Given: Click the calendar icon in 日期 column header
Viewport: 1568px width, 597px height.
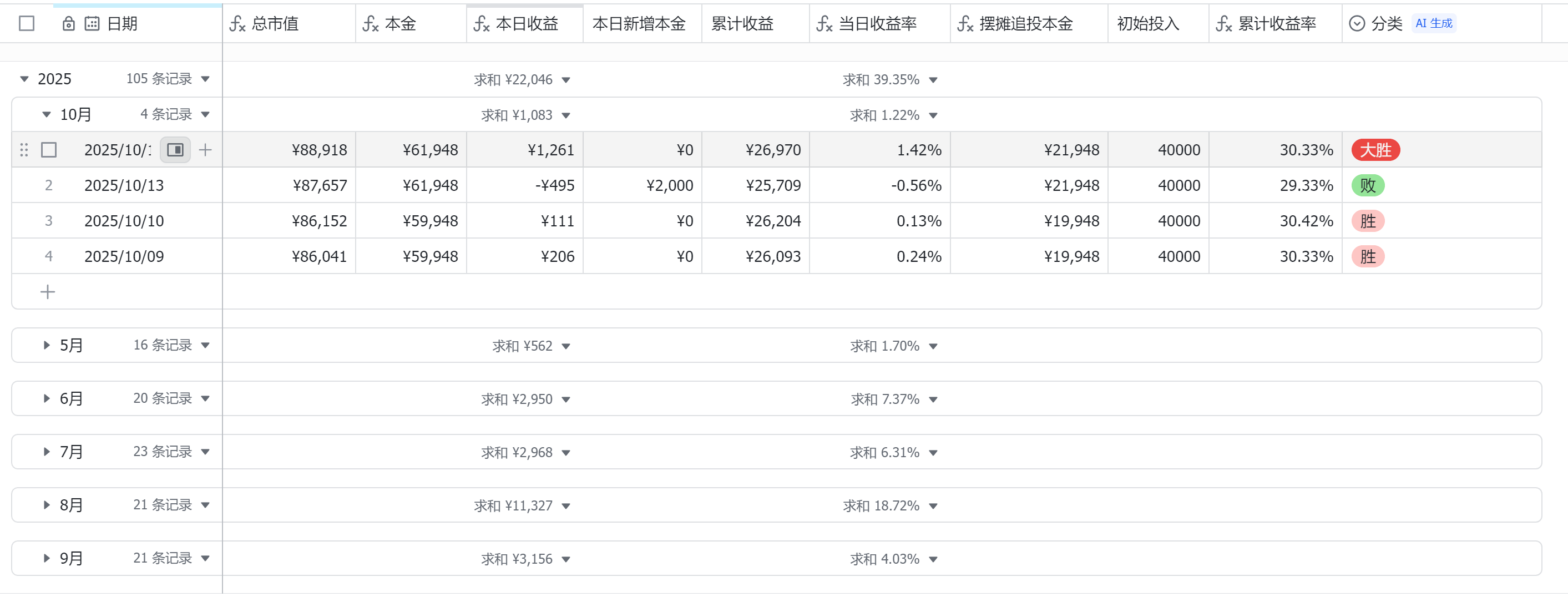Looking at the screenshot, I should [92, 24].
